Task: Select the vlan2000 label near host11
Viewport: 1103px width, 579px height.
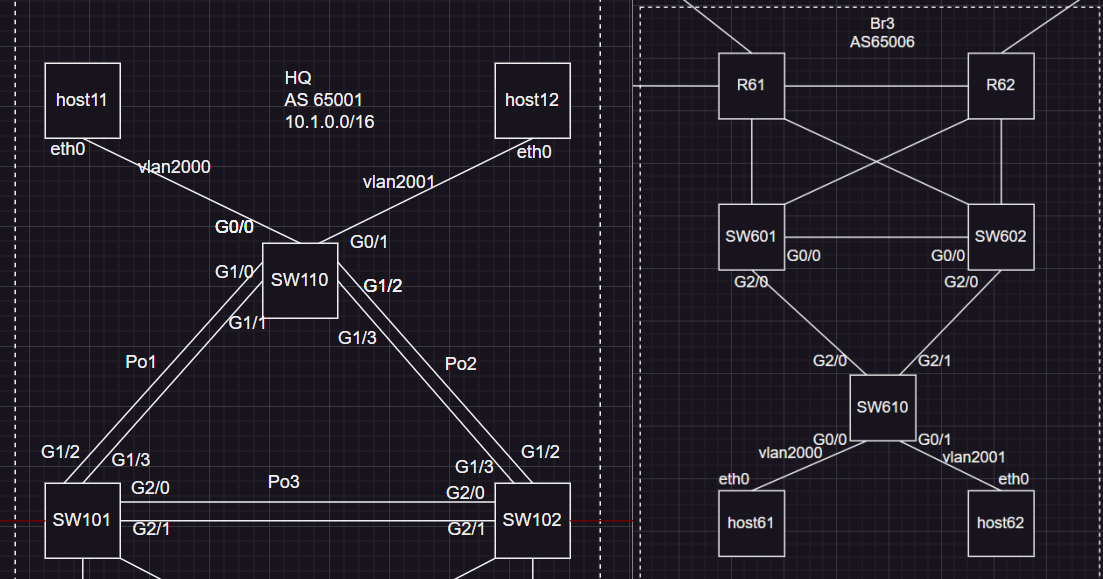Action: 174,167
